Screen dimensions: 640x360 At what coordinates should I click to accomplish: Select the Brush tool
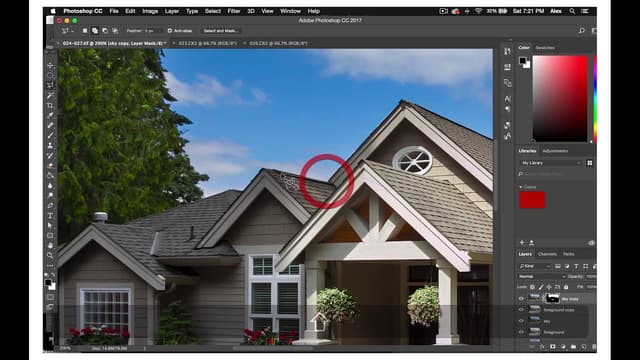point(50,136)
